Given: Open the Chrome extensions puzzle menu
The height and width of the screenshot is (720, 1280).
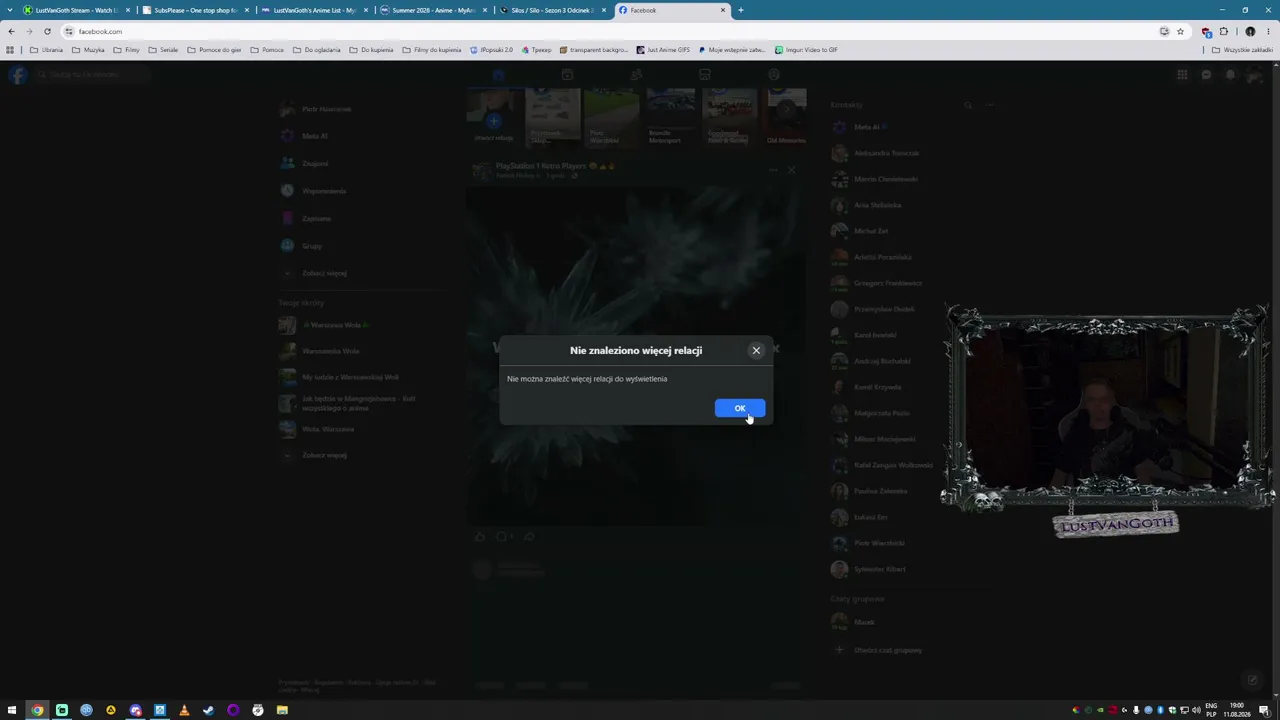Looking at the screenshot, I should (x=1223, y=31).
